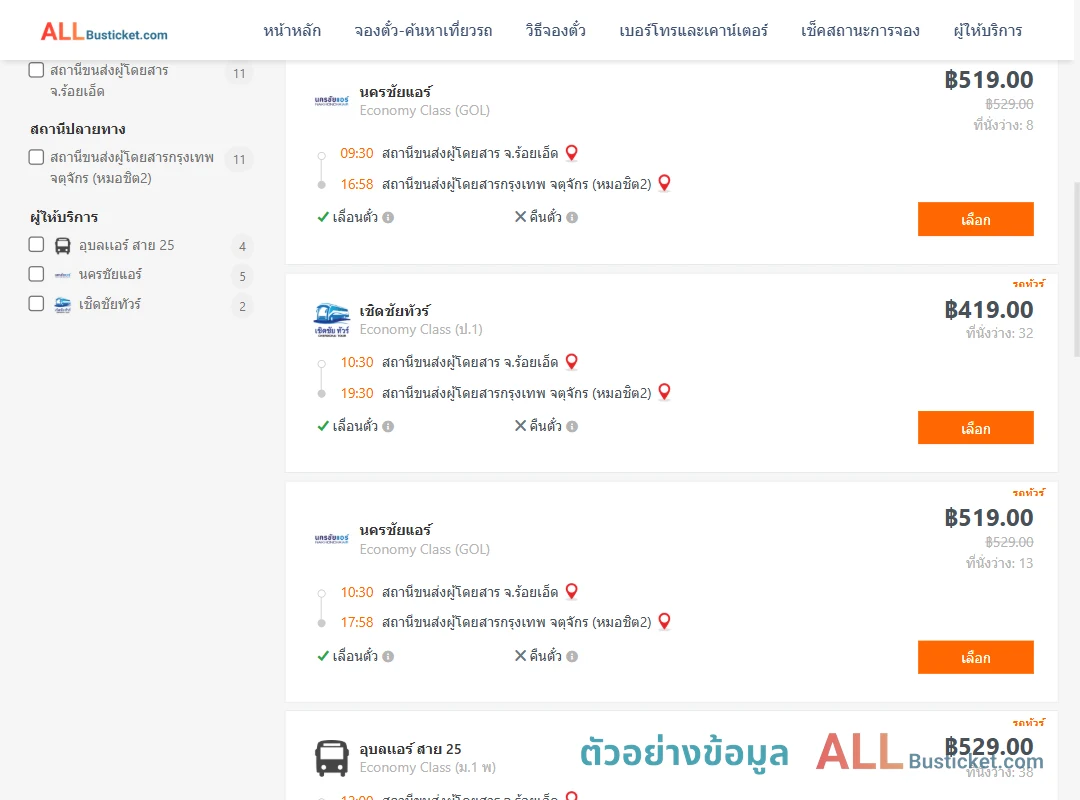Open เลื่อนตั๋ว info icon on เชิดชัยทัวร์ trip
Image resolution: width=1080 pixels, height=800 pixels.
tap(388, 427)
